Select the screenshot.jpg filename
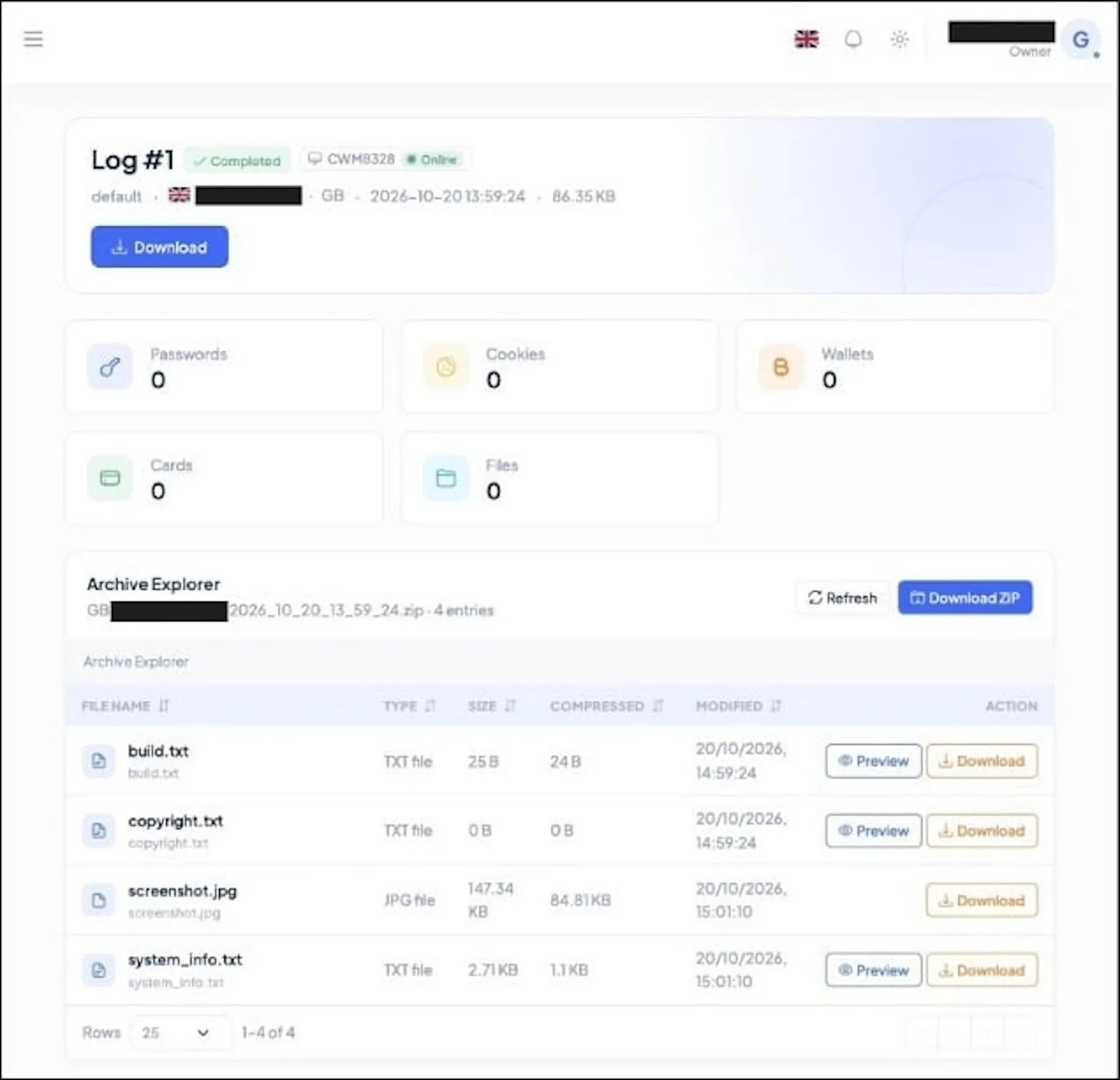Screen dimensions: 1120x1080 coord(183,891)
